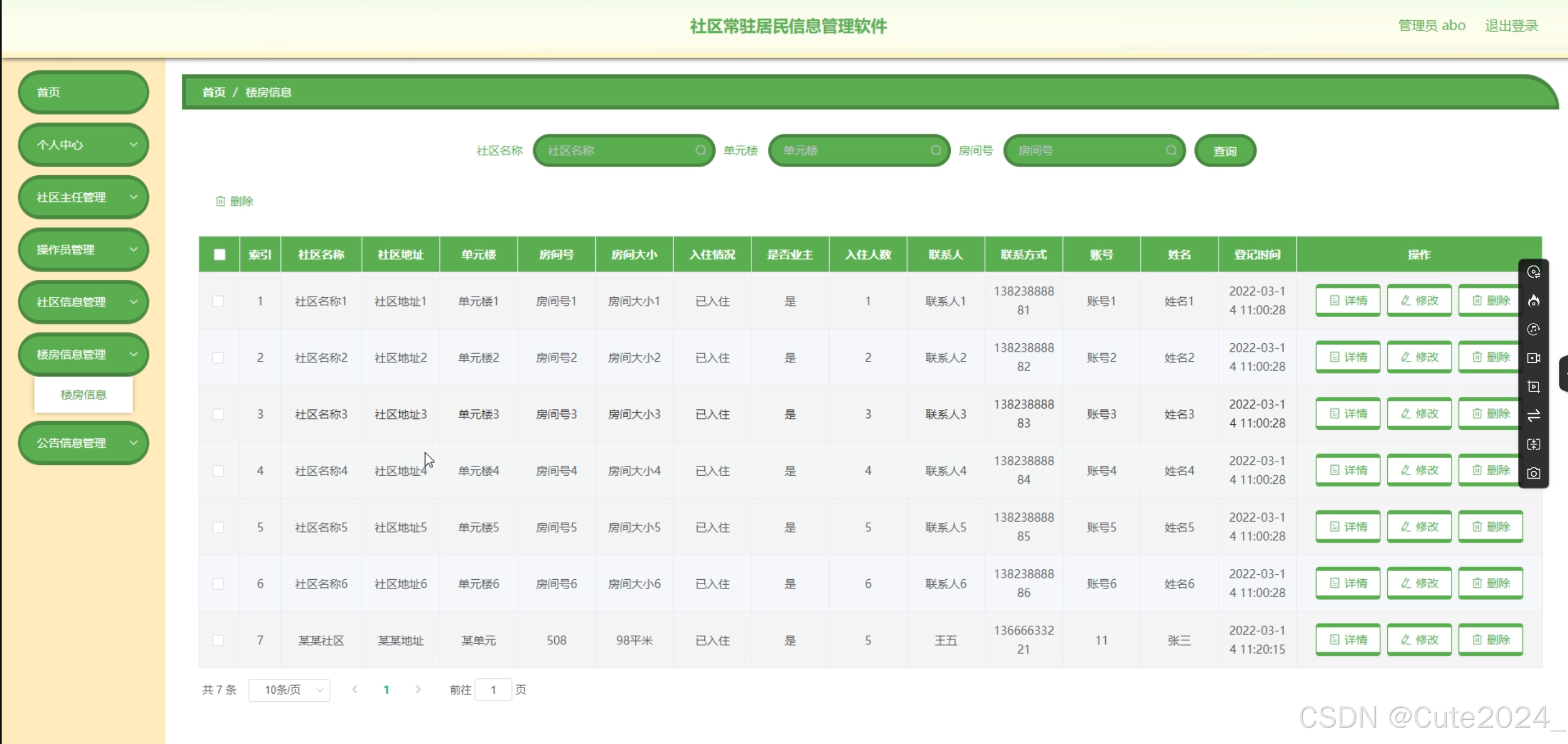Open the 10条/页 page size dropdown
The width and height of the screenshot is (1568, 744).
click(x=289, y=690)
